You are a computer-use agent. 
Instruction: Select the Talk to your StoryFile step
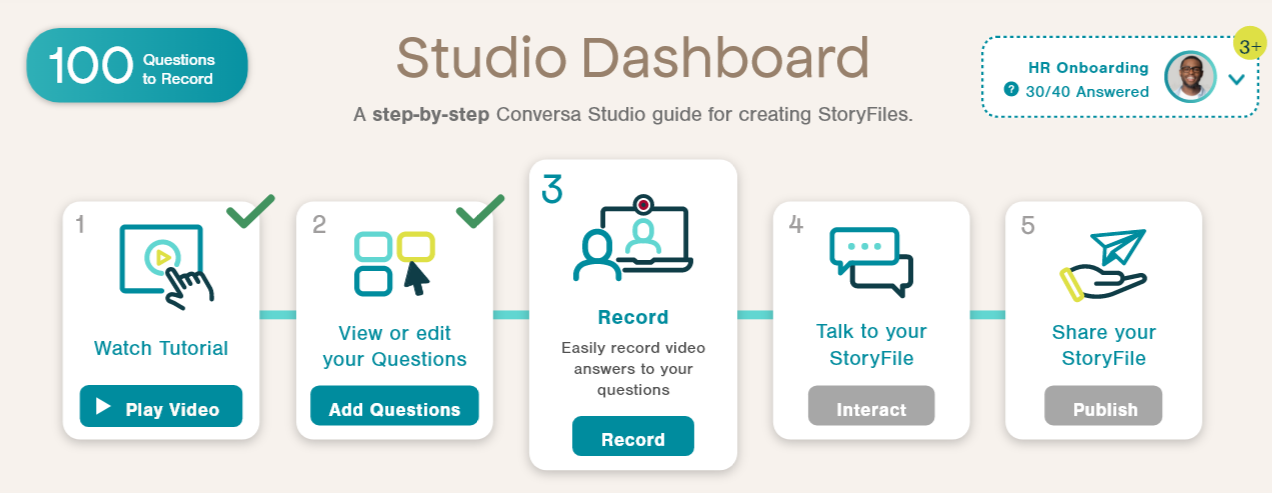(x=870, y=344)
